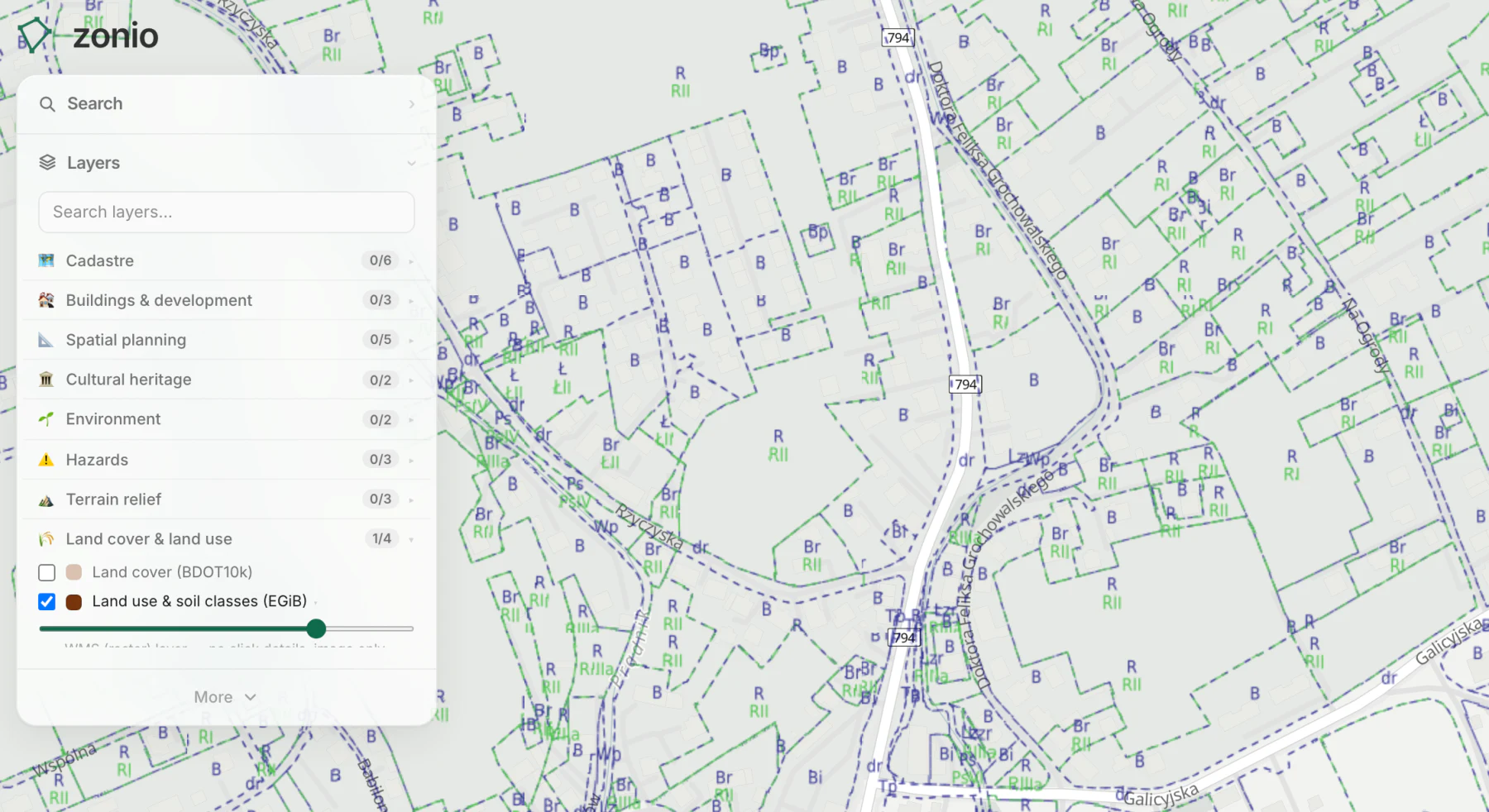1489x812 pixels.
Task: Open the Buildings & development group
Action: coord(227,300)
